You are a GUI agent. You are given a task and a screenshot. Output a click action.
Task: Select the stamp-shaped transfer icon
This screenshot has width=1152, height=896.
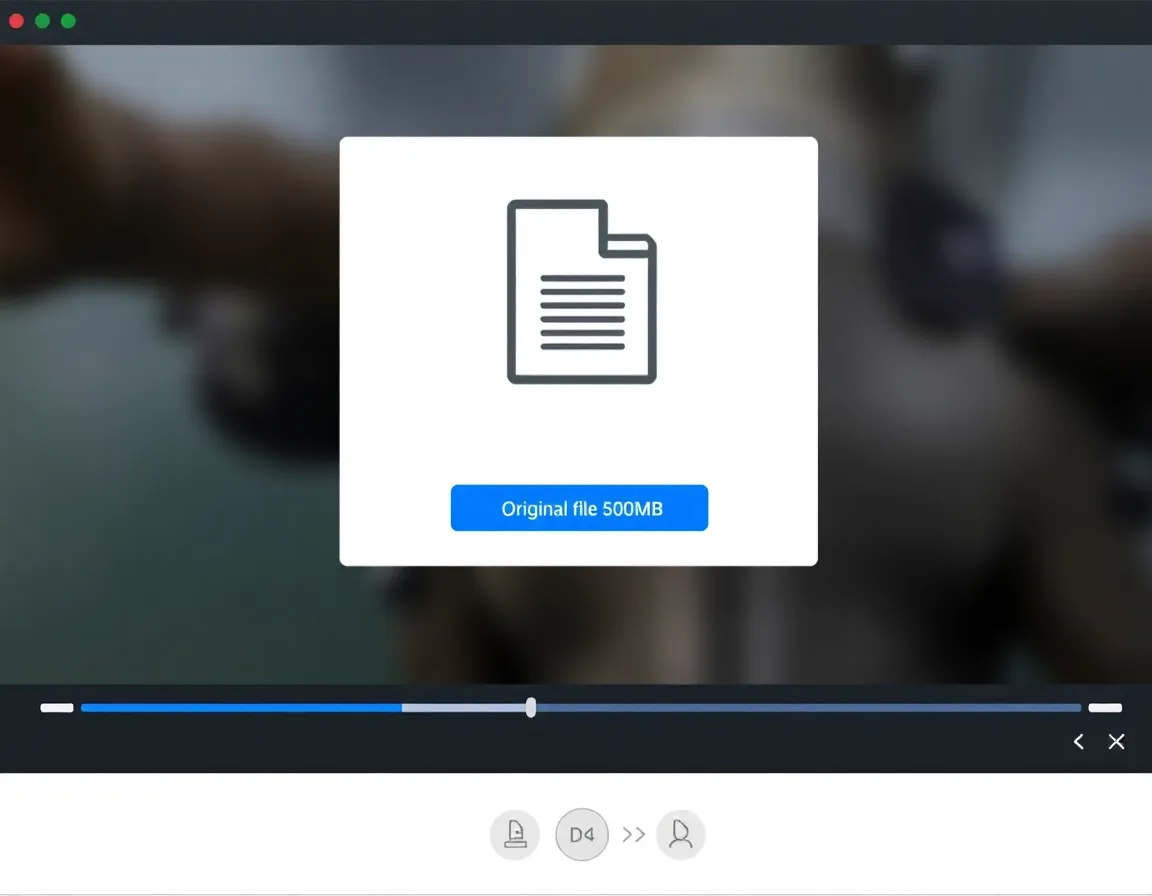pos(514,834)
